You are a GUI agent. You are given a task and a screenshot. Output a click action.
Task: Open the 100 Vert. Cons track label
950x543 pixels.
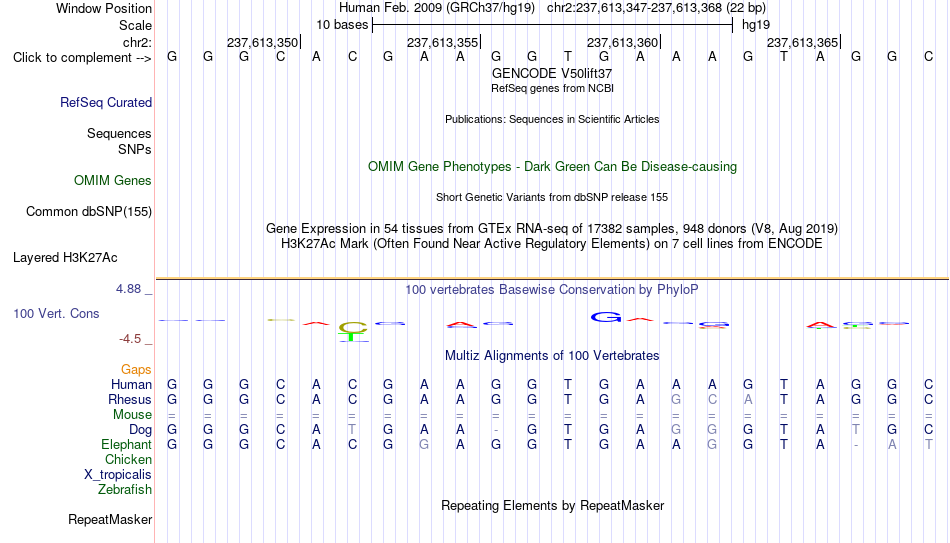point(56,313)
